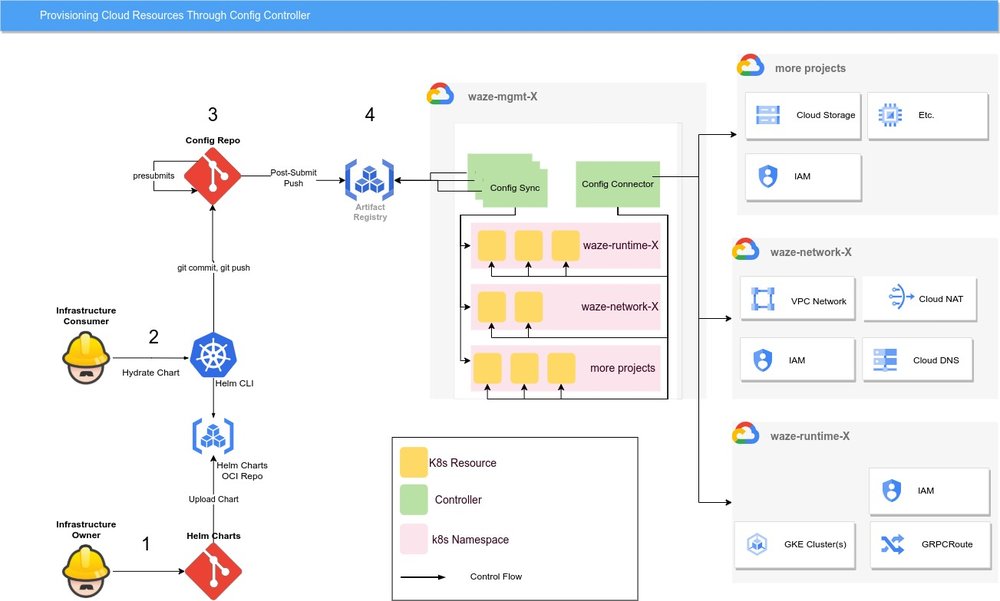Click the red Helm Charts git icon
1000x601 pixels.
click(x=213, y=572)
